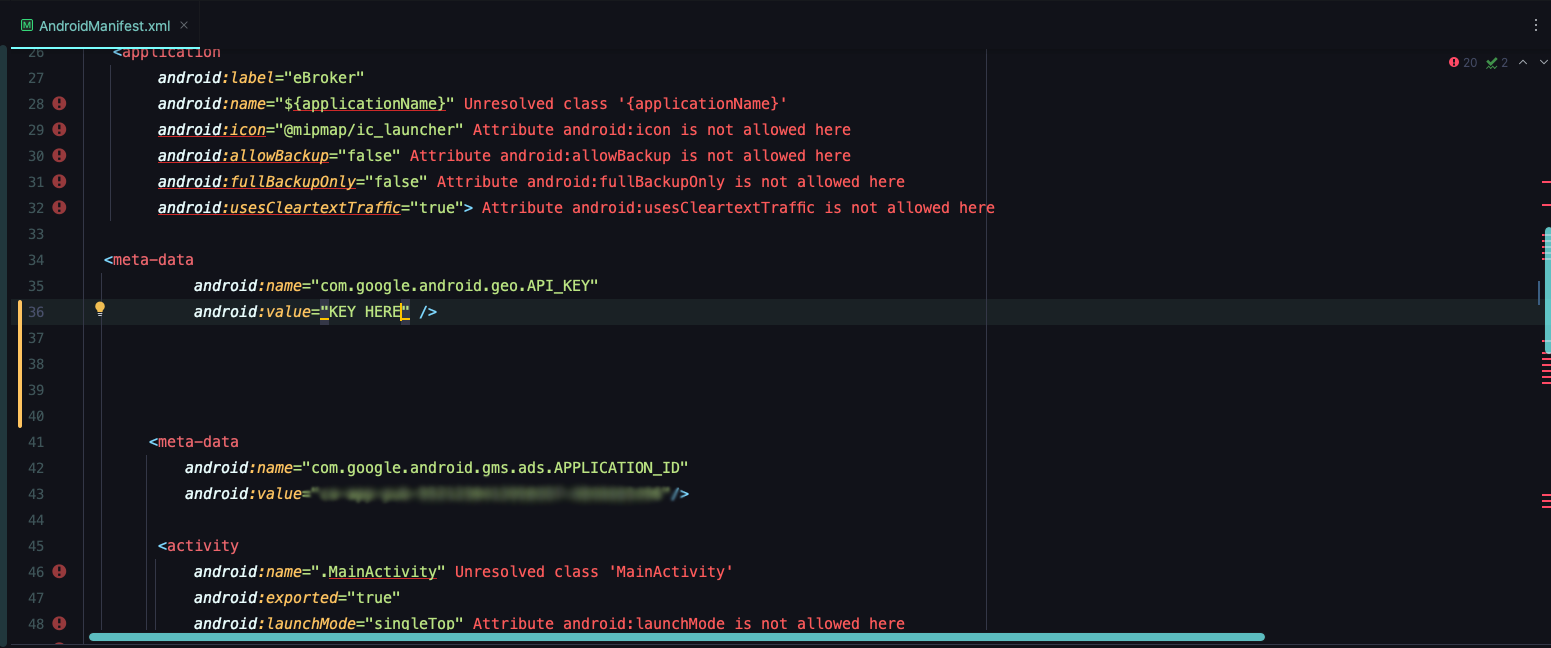Screen dimensions: 1551x648
Task: Click the error icon on line 28
Action: 59,103
